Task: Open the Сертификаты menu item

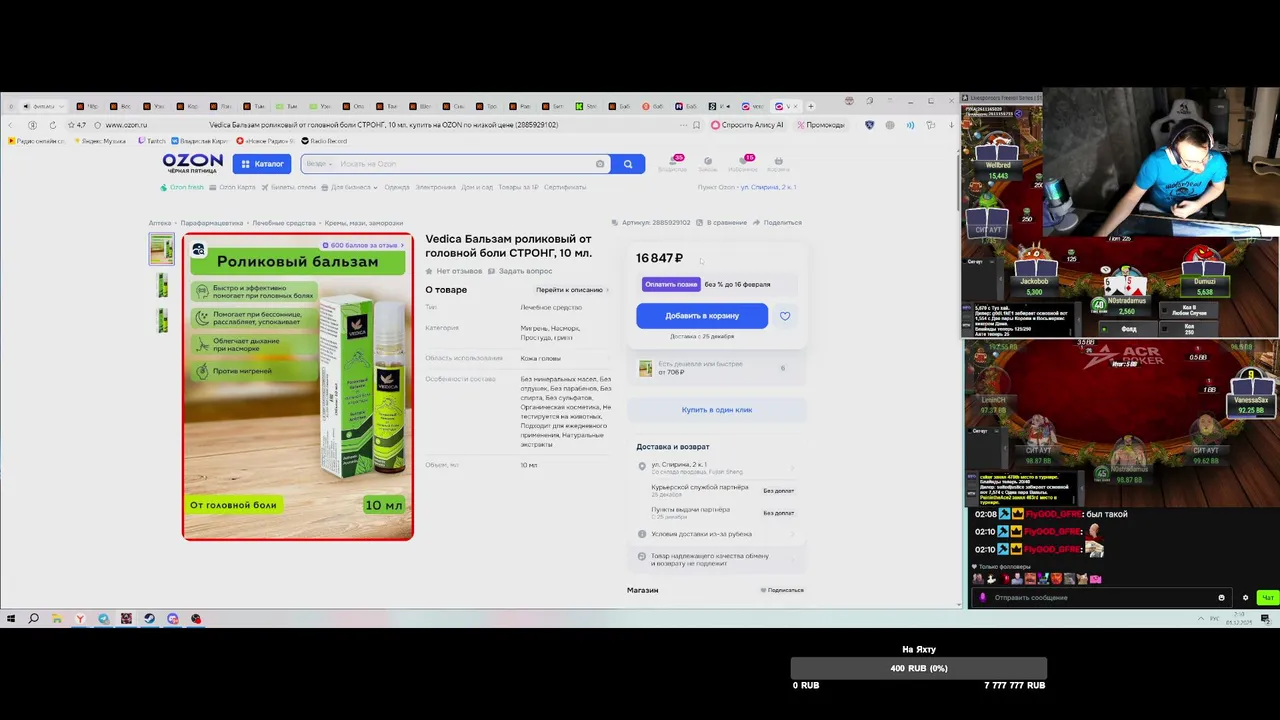Action: point(565,187)
